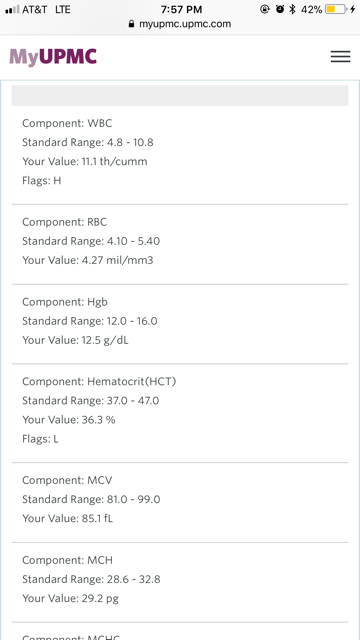Viewport: 360px width, 640px height.
Task: Select the RBC component entry
Action: point(180,241)
